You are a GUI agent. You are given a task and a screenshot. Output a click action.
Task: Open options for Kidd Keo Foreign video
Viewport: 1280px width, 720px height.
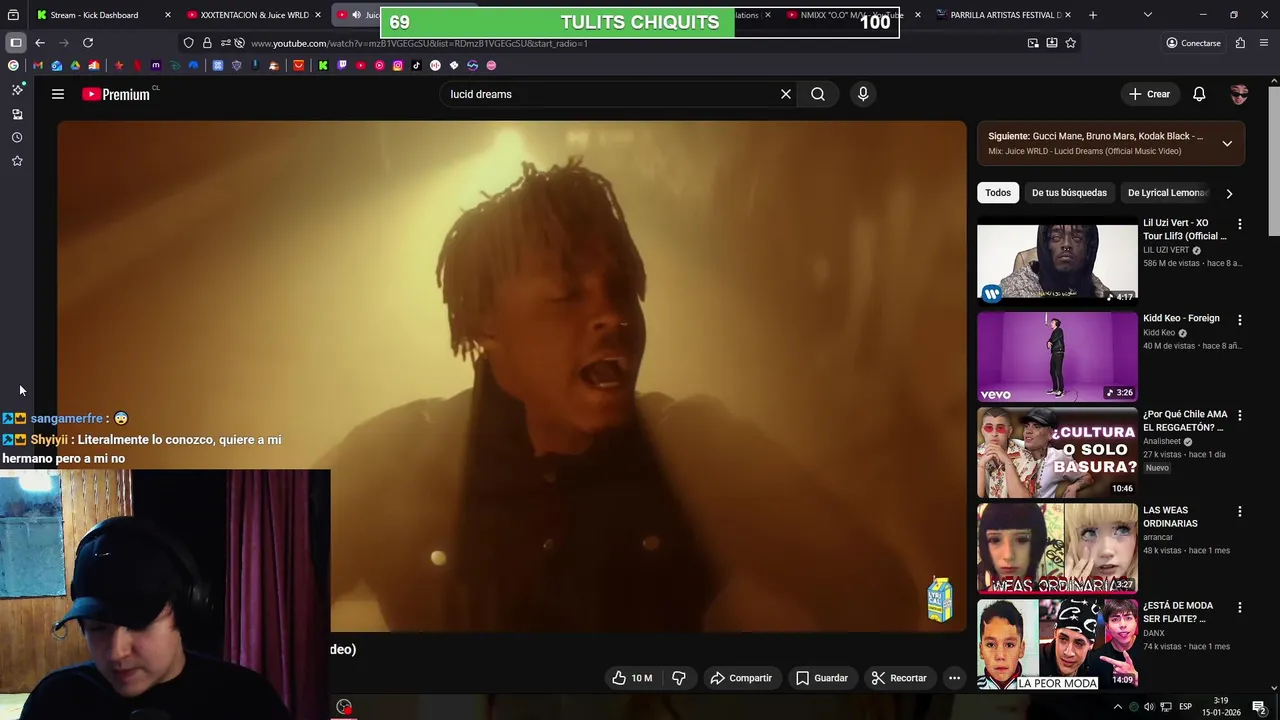pos(1240,320)
